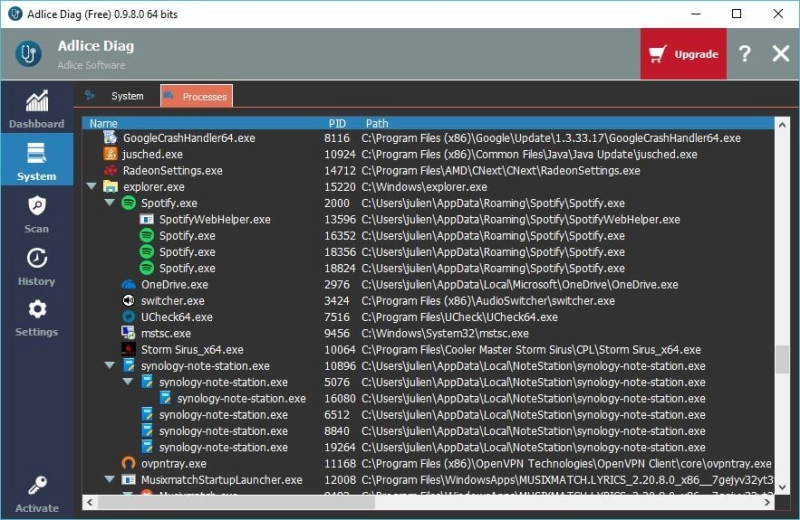Collapse synology-note-station.exe PID 5076 node

click(x=128, y=382)
